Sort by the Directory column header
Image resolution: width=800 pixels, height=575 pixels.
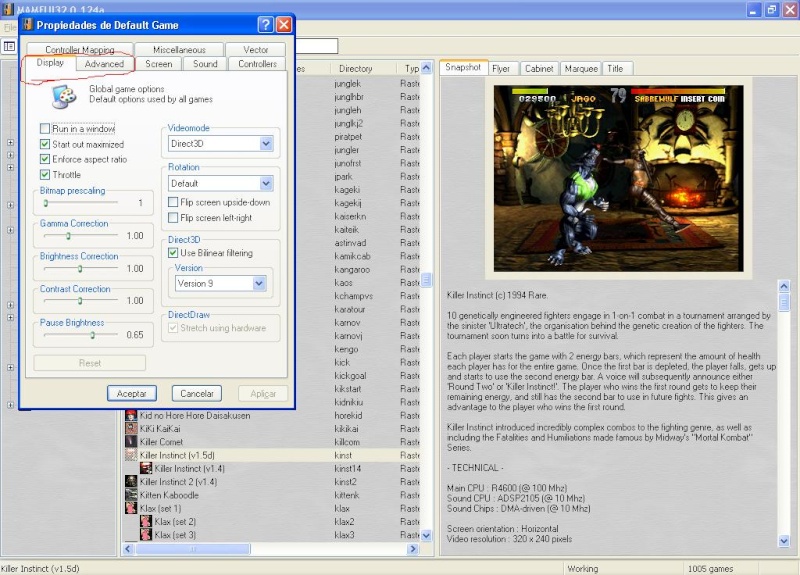(x=356, y=68)
